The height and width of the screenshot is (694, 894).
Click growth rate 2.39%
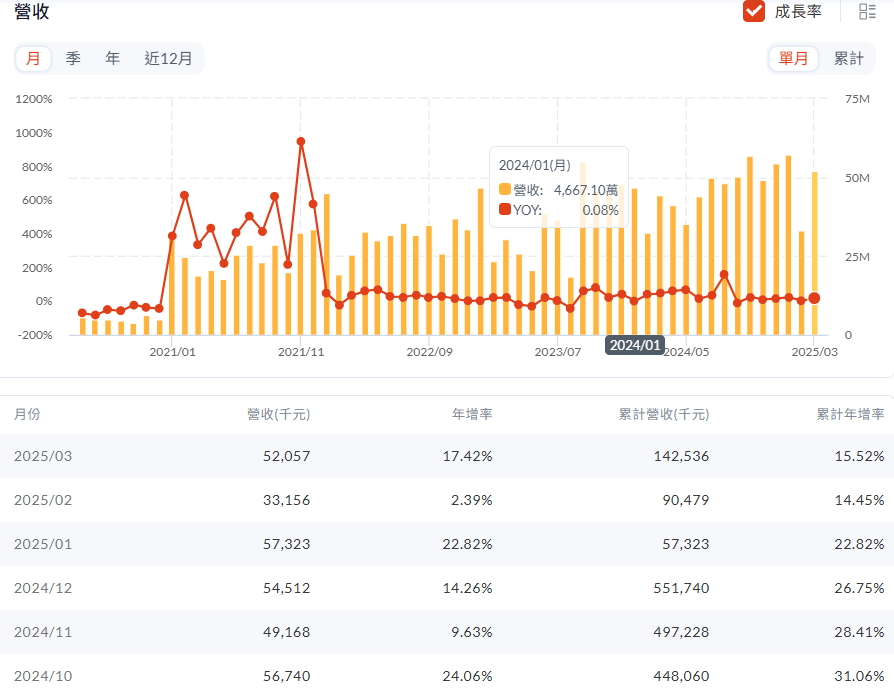(x=472, y=500)
